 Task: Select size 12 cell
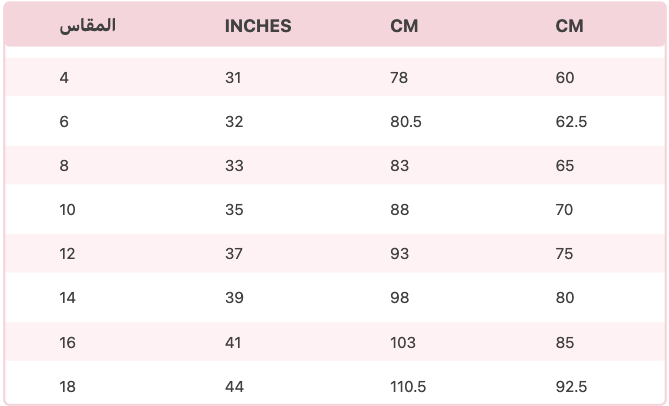coord(67,254)
